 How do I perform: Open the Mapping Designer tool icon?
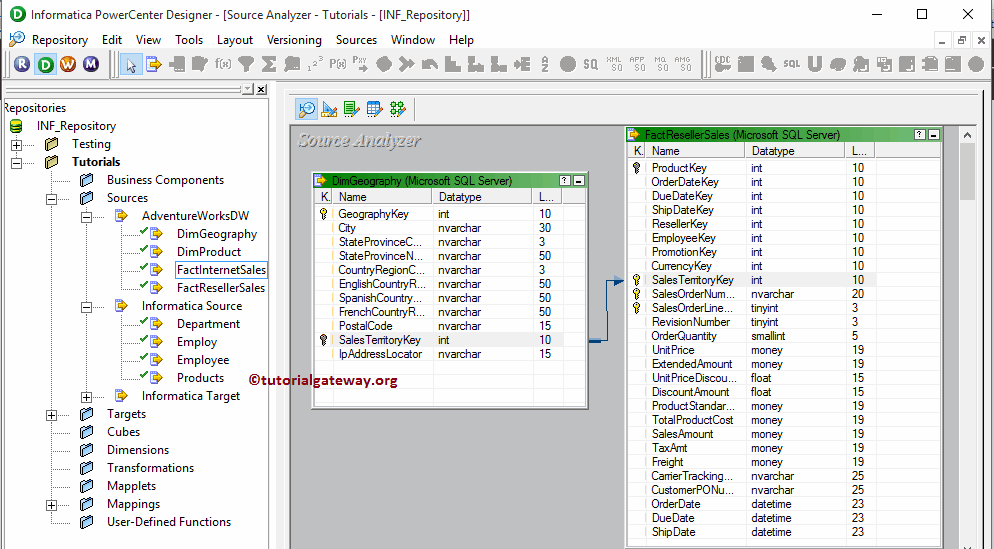397,109
